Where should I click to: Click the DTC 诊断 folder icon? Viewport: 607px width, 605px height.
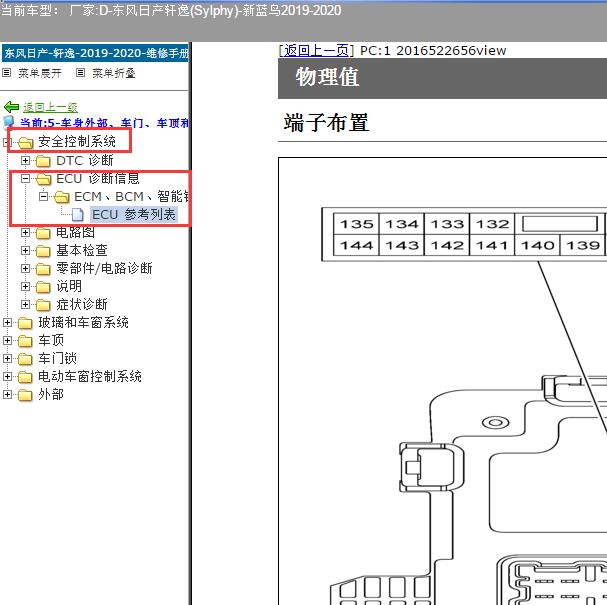pyautogui.click(x=43, y=161)
